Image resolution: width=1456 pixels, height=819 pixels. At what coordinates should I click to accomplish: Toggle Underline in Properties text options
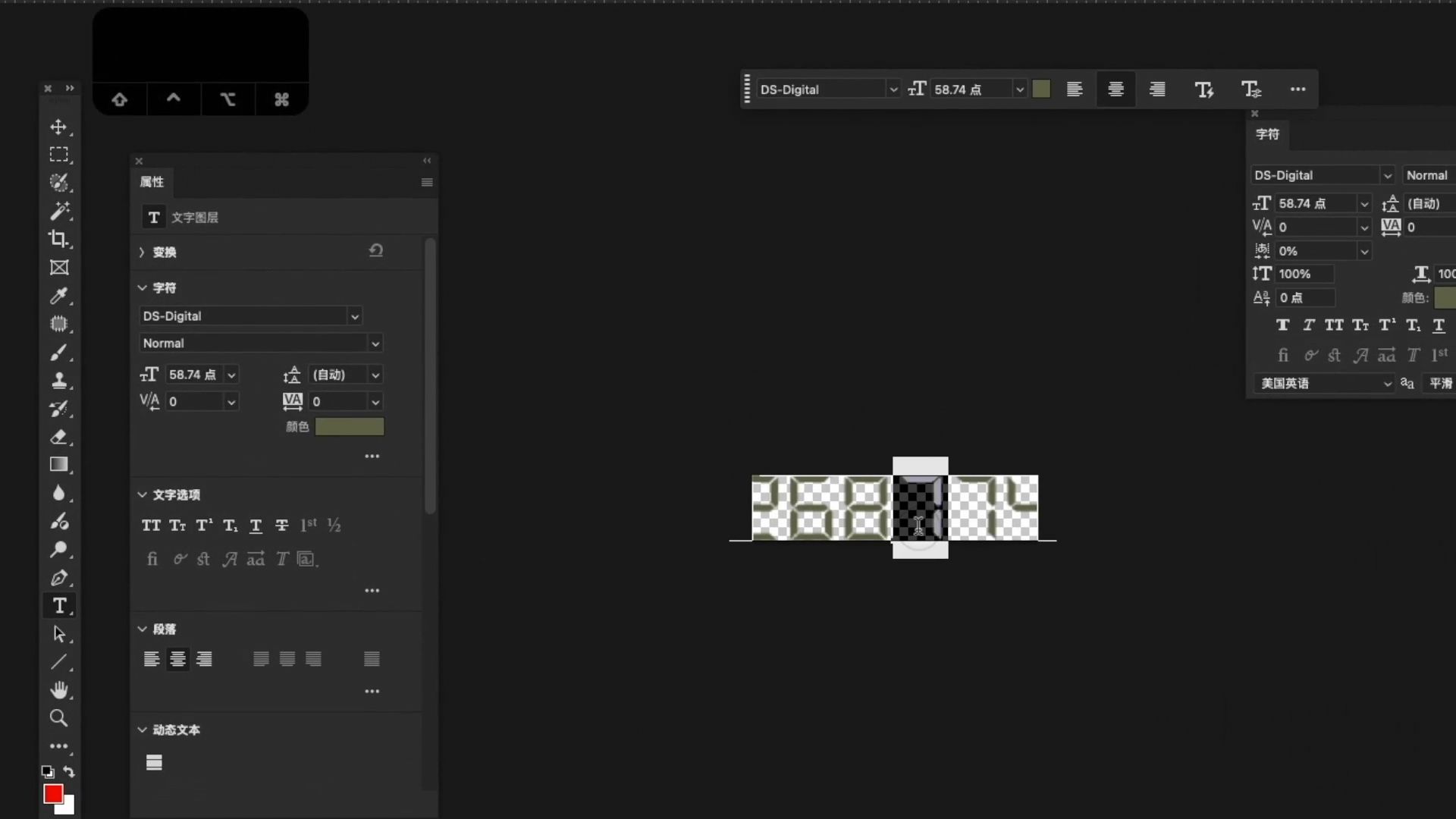[256, 526]
